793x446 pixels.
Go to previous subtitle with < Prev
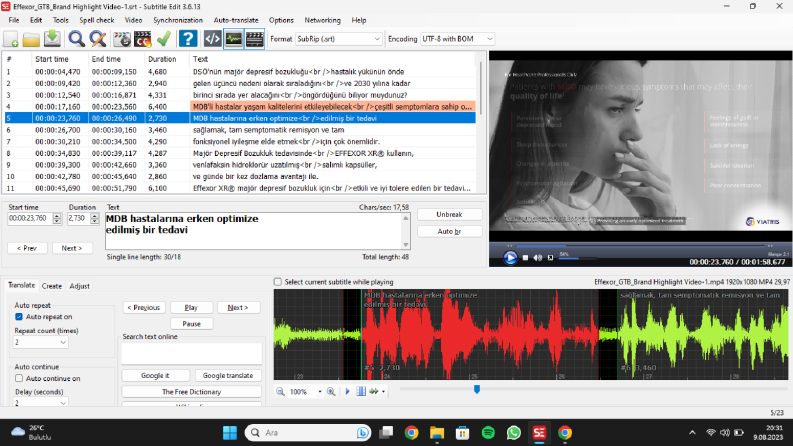[27, 248]
